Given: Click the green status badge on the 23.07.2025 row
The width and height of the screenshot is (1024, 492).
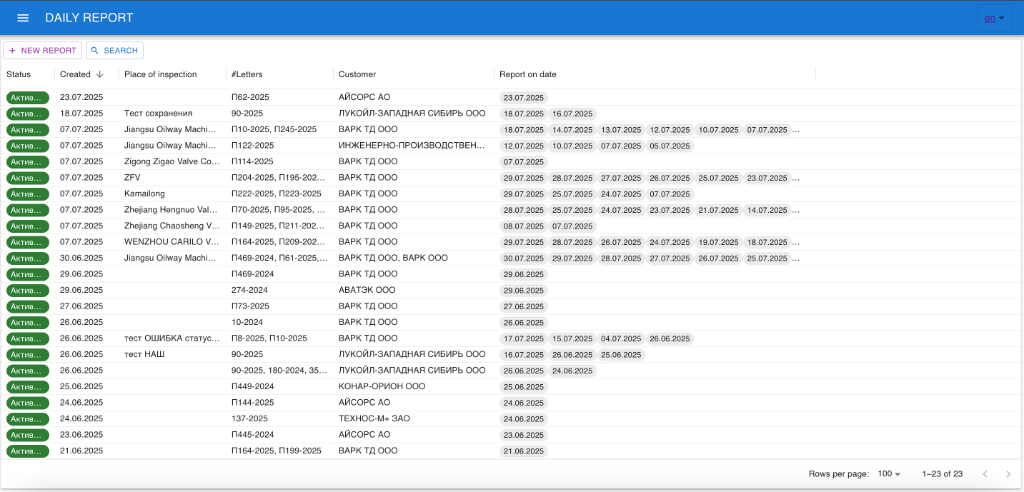Looking at the screenshot, I should (x=27, y=98).
